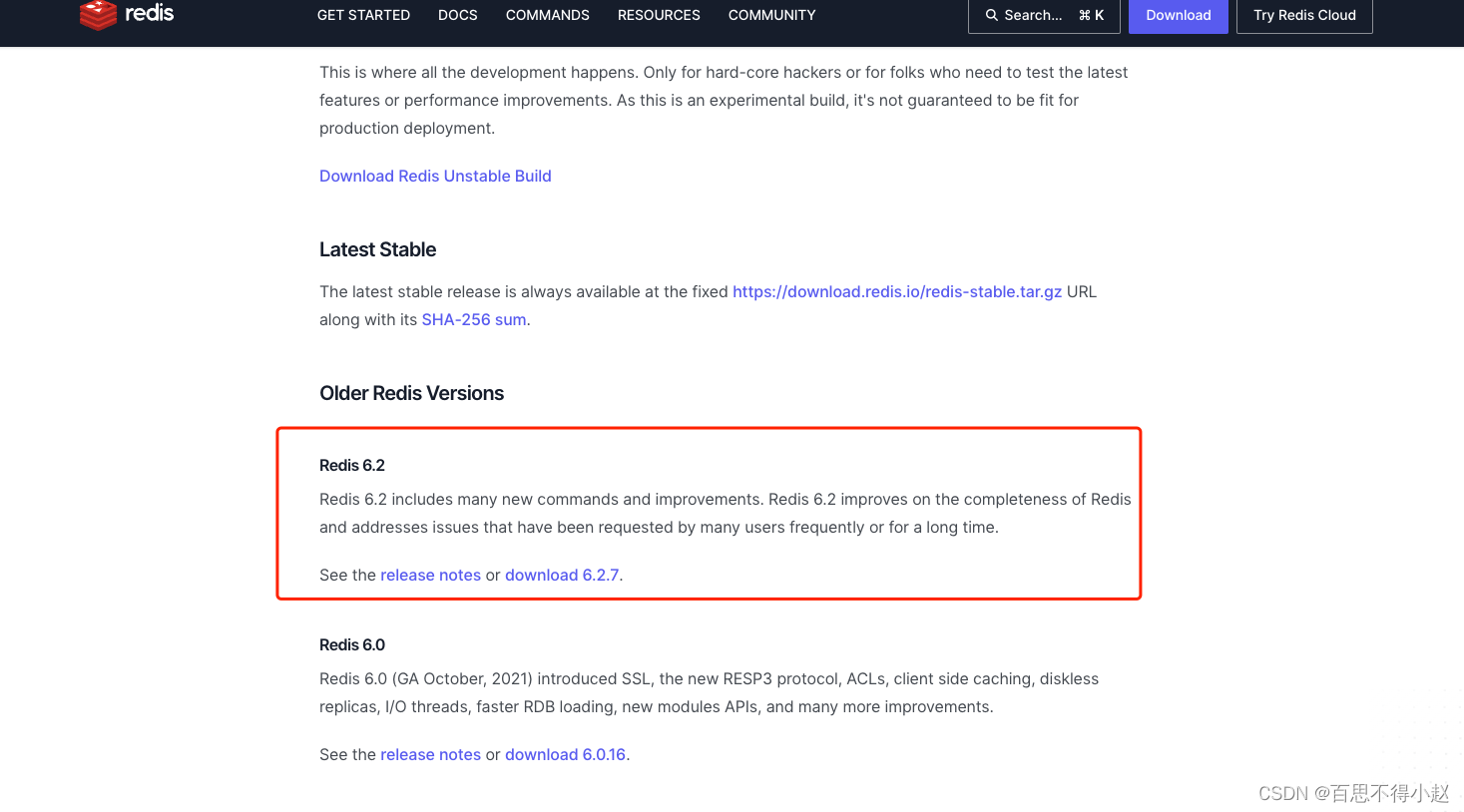Open Download Redis Unstable Build link
This screenshot has width=1464, height=812.
click(x=435, y=176)
